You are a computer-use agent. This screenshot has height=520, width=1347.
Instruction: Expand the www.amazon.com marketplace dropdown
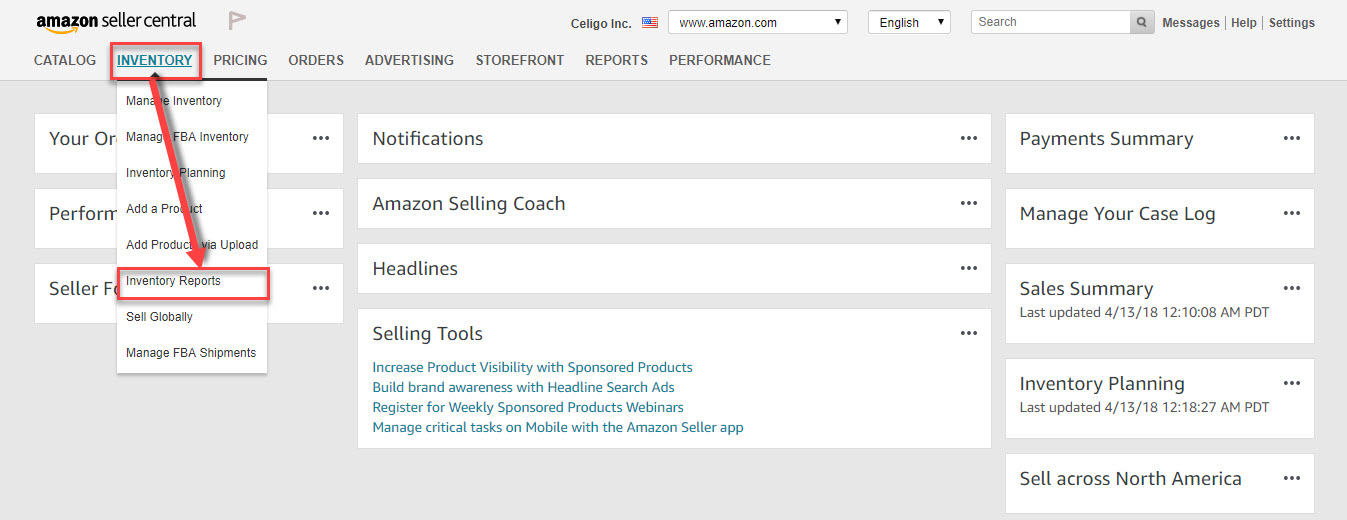tap(757, 22)
